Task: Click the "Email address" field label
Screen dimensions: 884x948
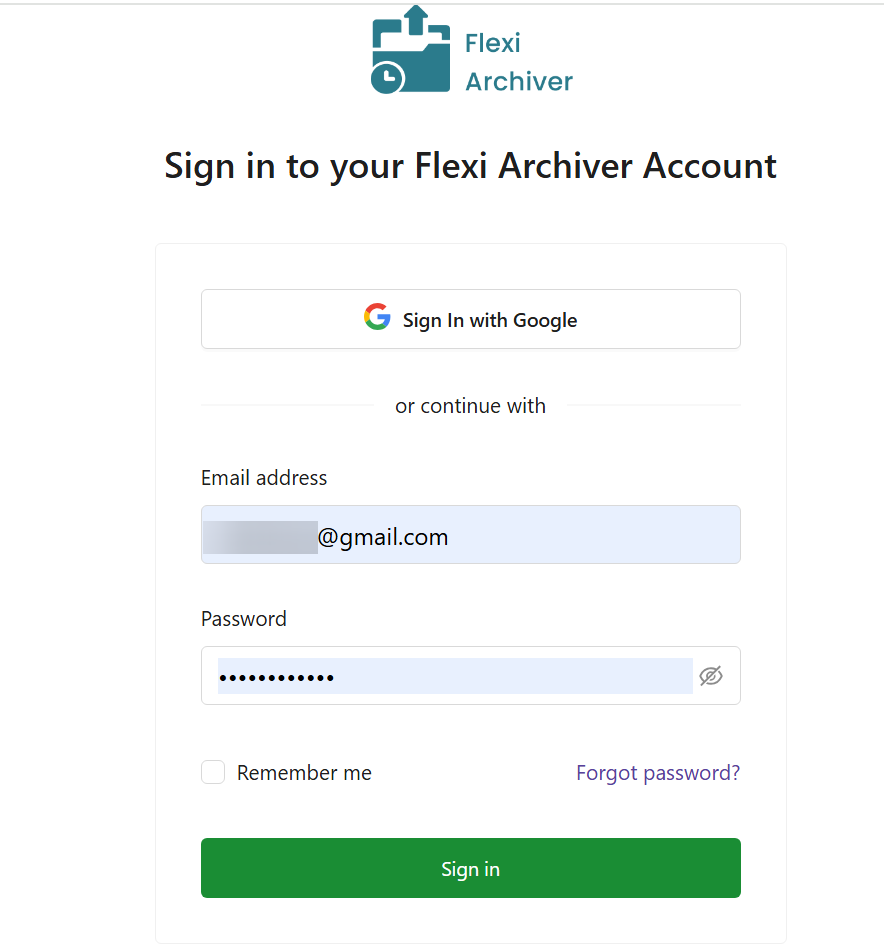Action: point(264,478)
